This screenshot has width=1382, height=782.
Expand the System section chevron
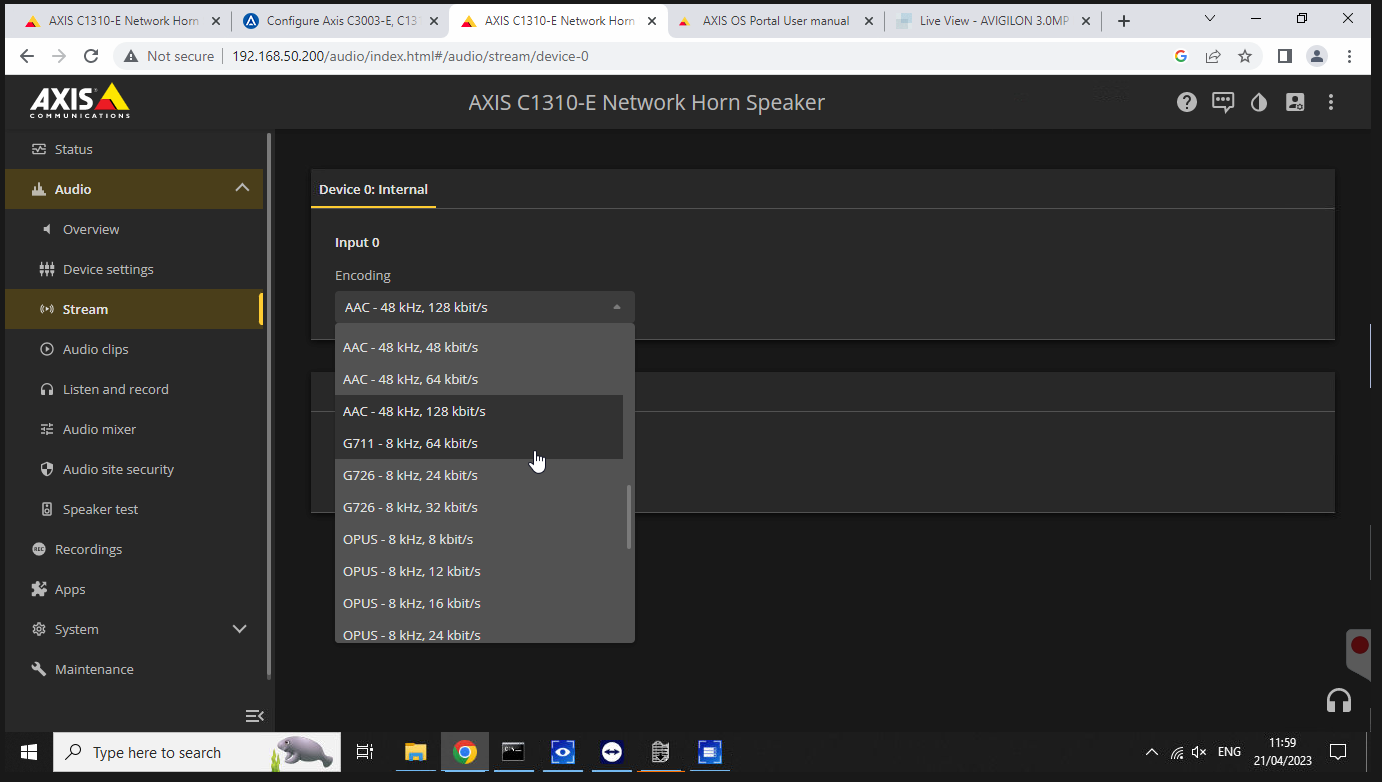pyautogui.click(x=239, y=629)
